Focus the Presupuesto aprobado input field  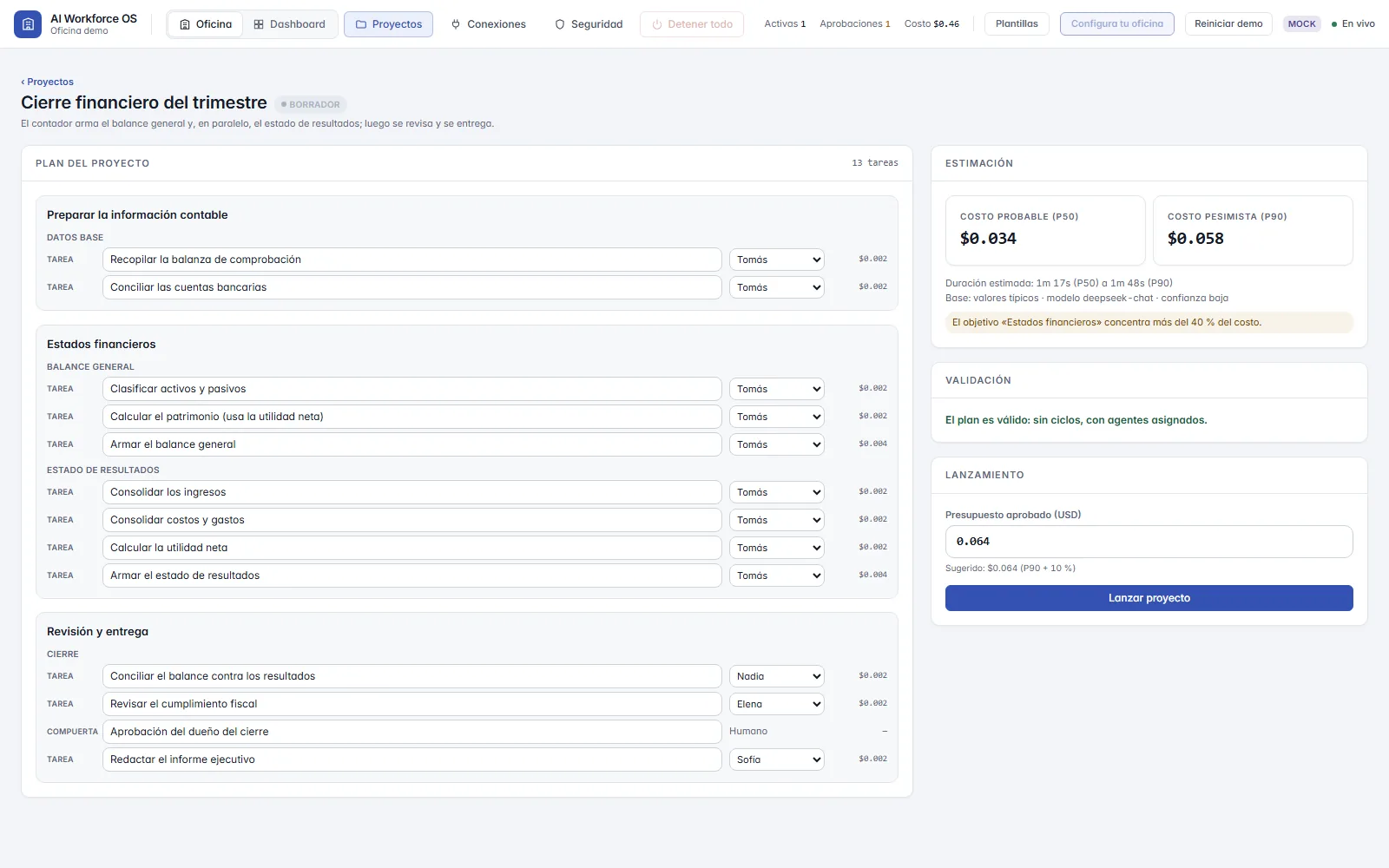1149,542
